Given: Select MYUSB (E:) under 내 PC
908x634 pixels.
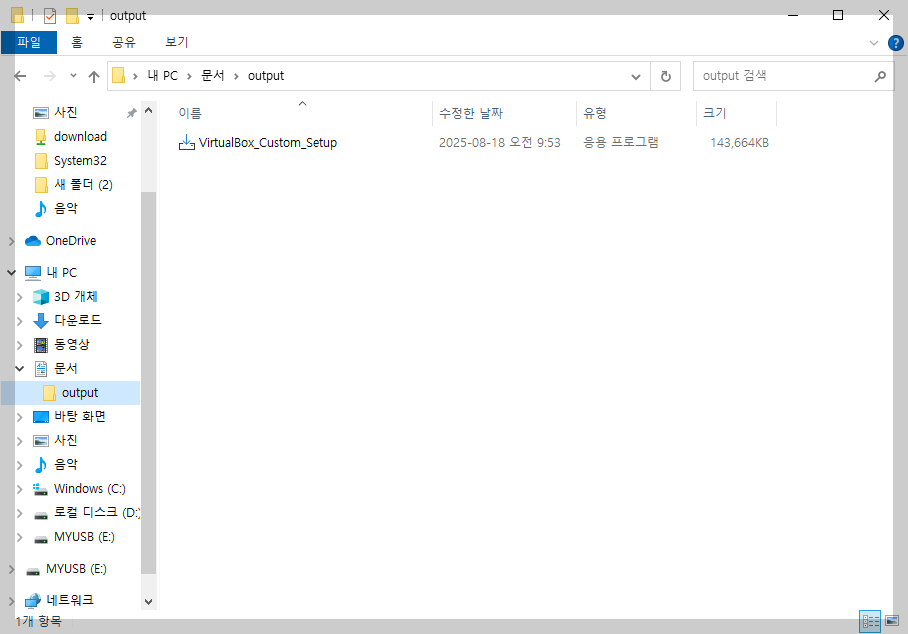Looking at the screenshot, I should [x=84, y=537].
